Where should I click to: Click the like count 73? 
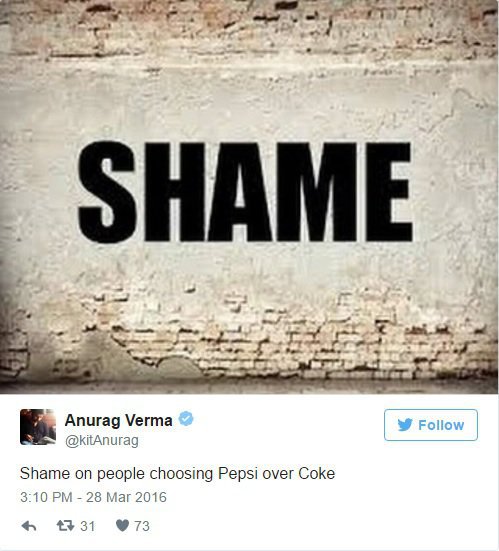click(142, 526)
